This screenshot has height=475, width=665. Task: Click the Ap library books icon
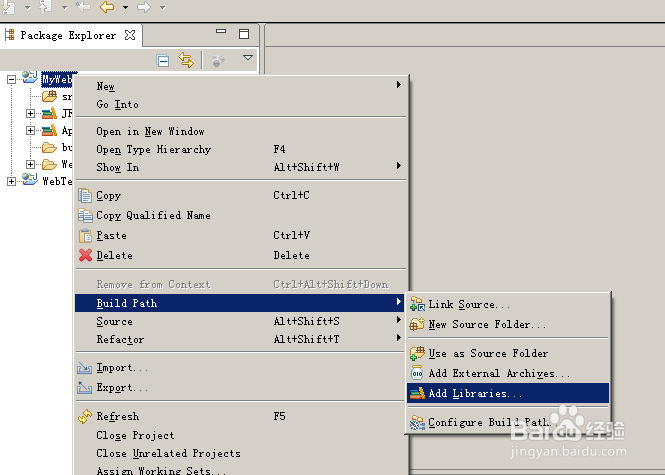[49, 130]
